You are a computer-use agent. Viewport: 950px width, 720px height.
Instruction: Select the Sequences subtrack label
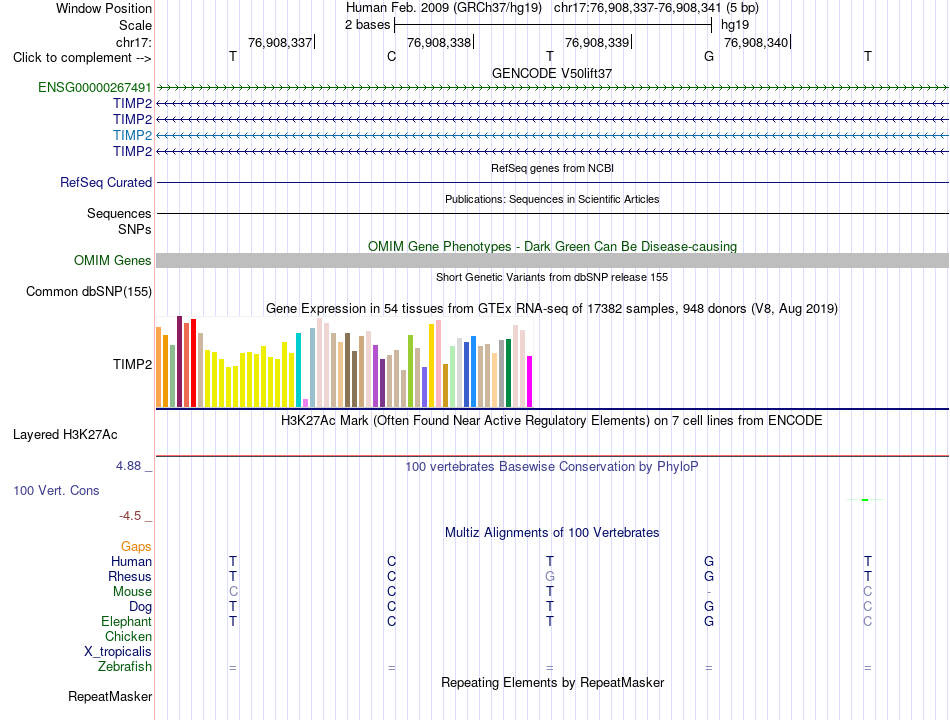point(119,213)
